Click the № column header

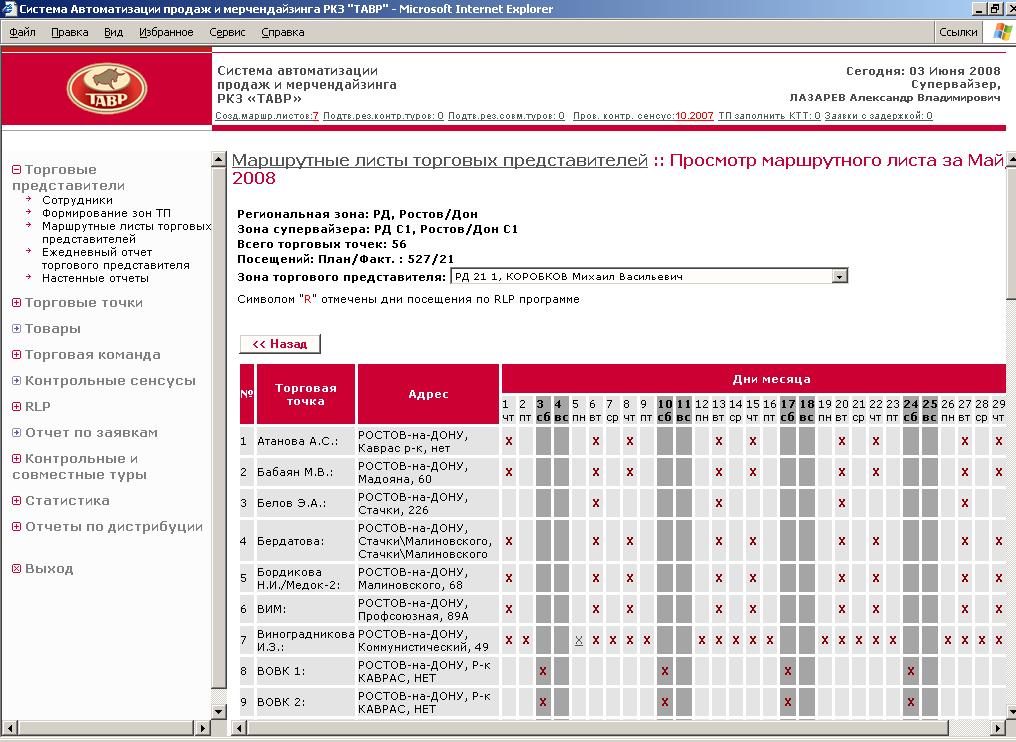[247, 394]
